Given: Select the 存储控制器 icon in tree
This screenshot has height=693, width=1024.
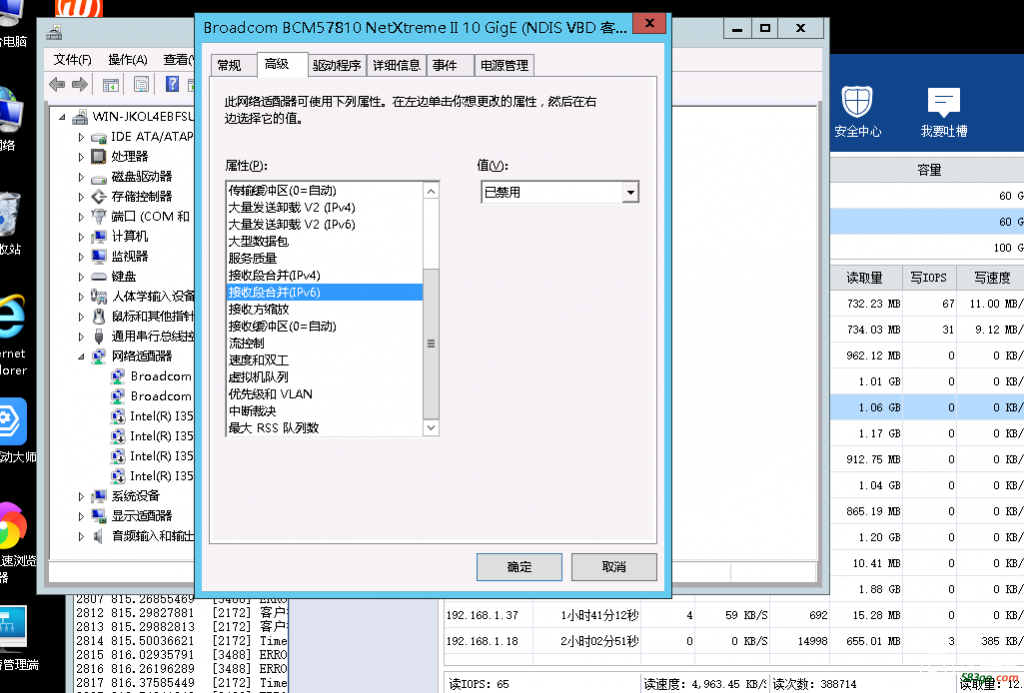Looking at the screenshot, I should [x=99, y=197].
